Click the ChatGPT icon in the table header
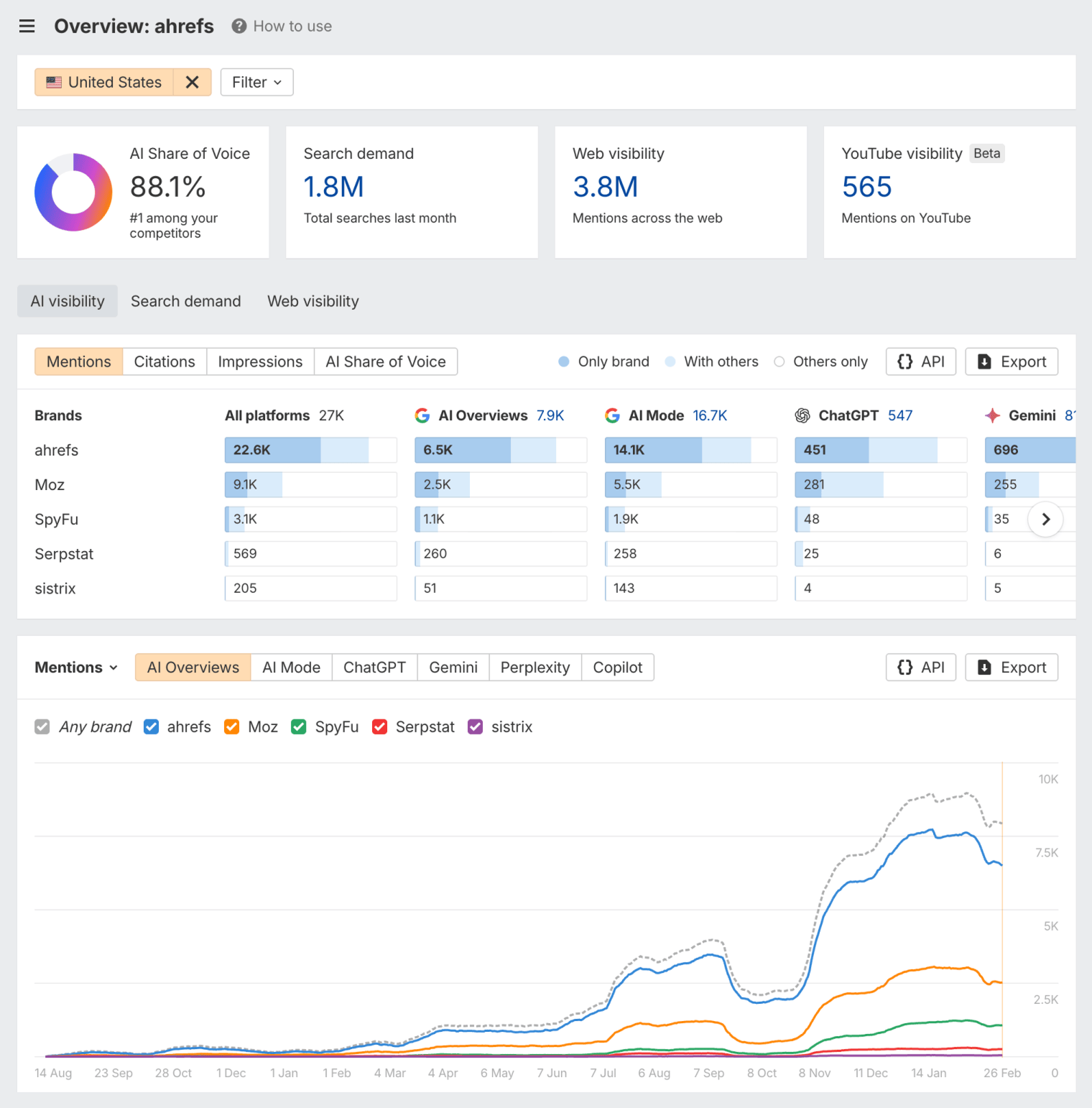The image size is (1092, 1108). (x=804, y=415)
